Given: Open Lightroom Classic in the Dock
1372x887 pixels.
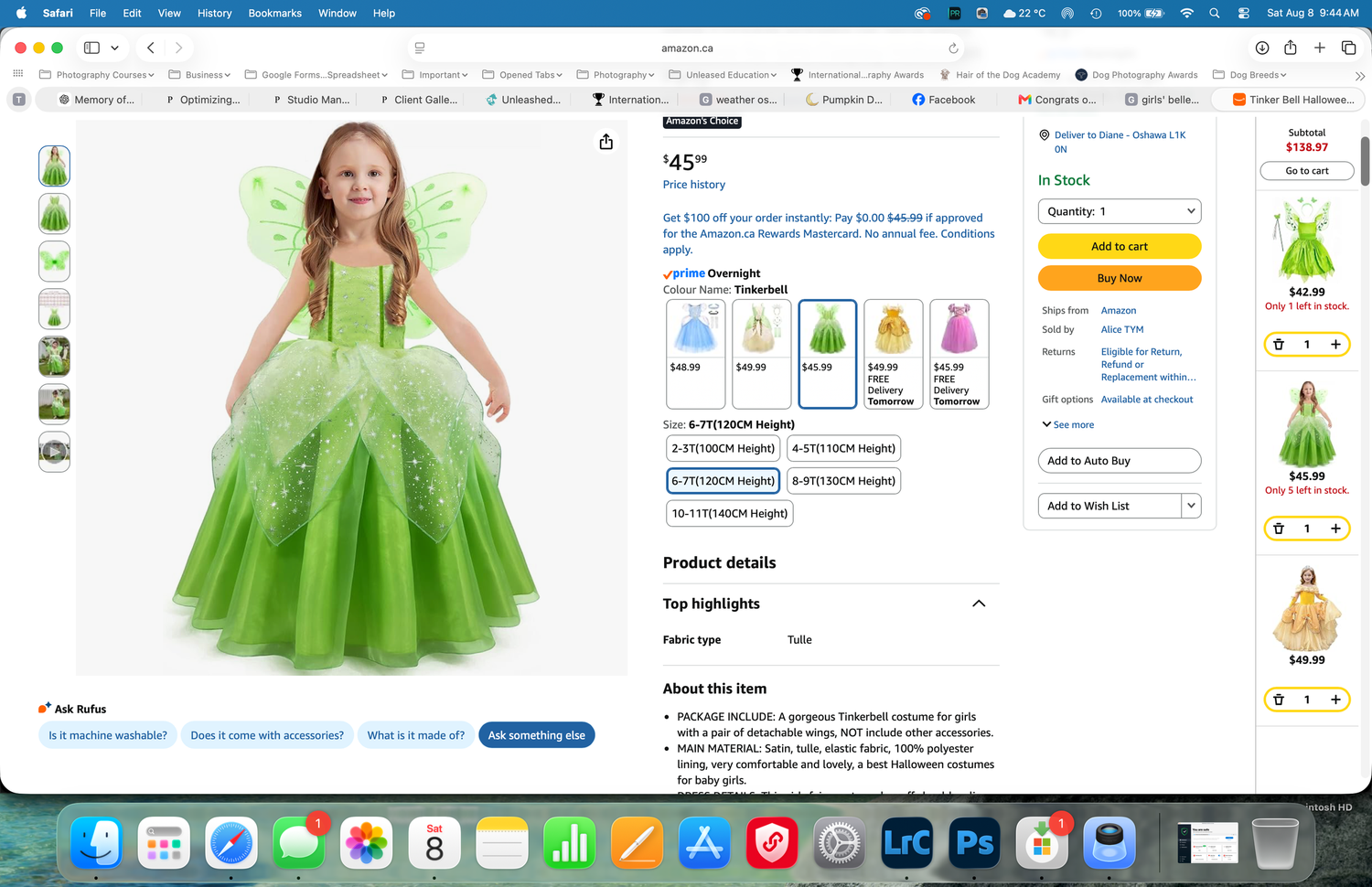Looking at the screenshot, I should [906, 842].
